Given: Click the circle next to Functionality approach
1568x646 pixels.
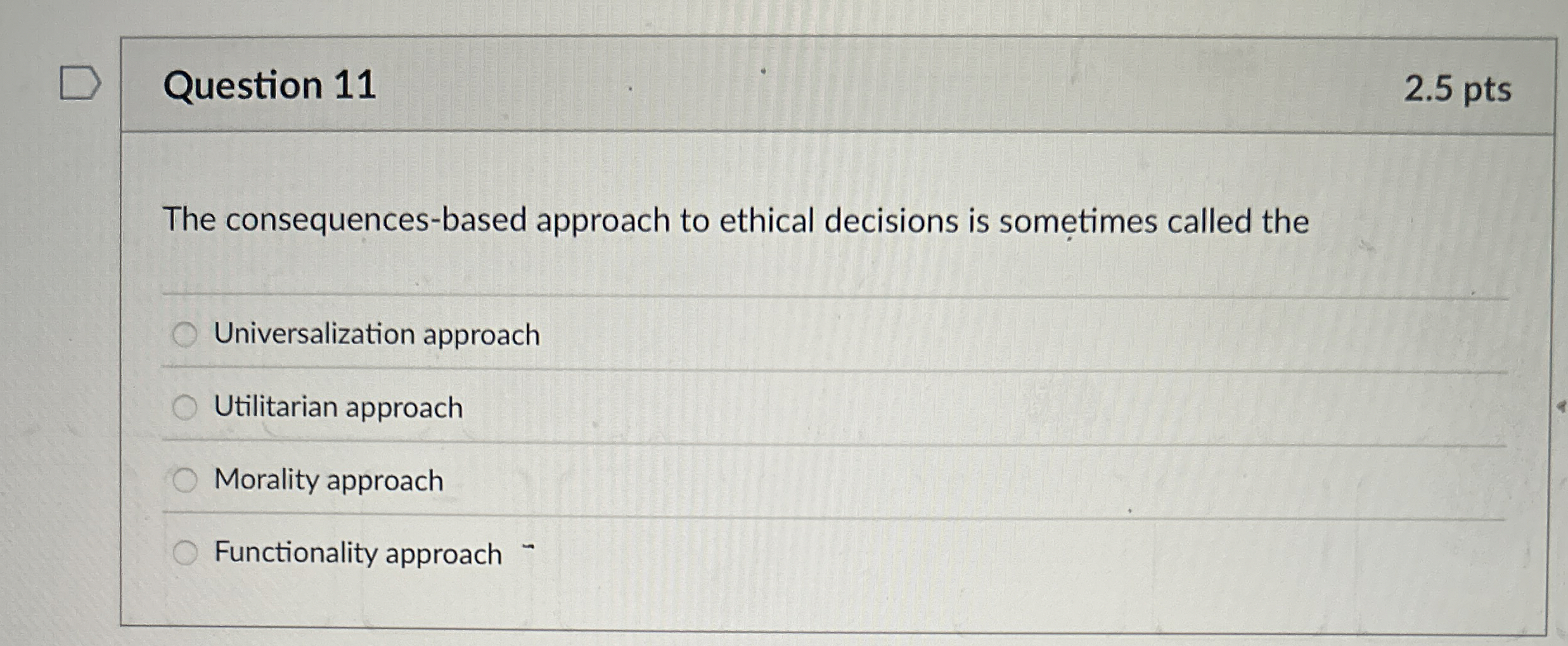Looking at the screenshot, I should point(184,553).
